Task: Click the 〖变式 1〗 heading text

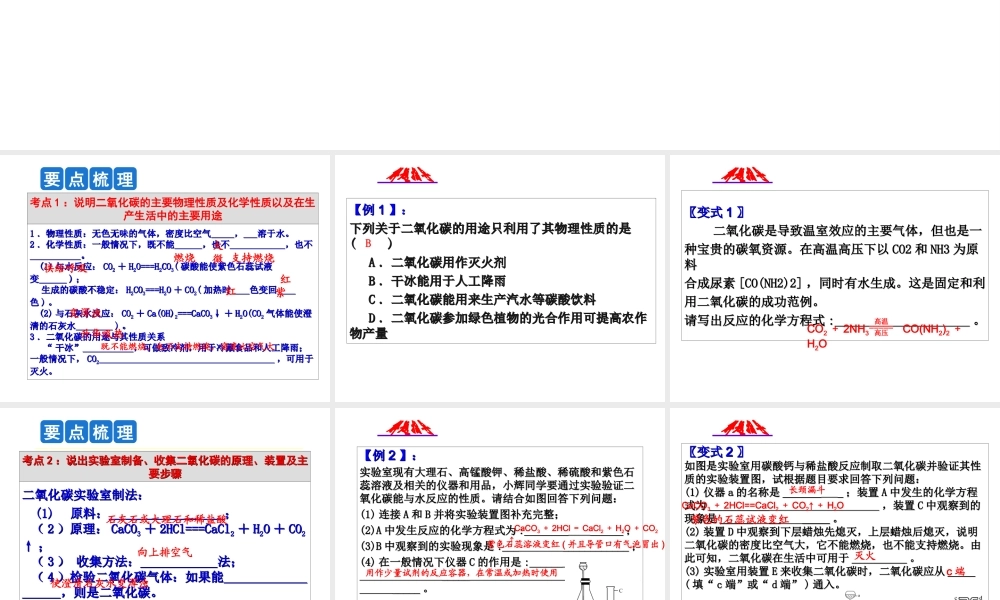Action: 716,212
